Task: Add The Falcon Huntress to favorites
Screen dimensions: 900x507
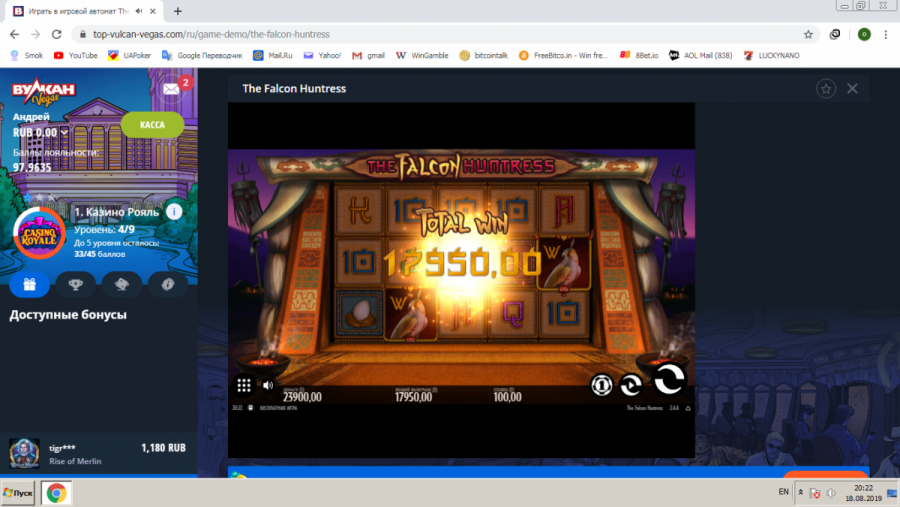Action: (826, 89)
